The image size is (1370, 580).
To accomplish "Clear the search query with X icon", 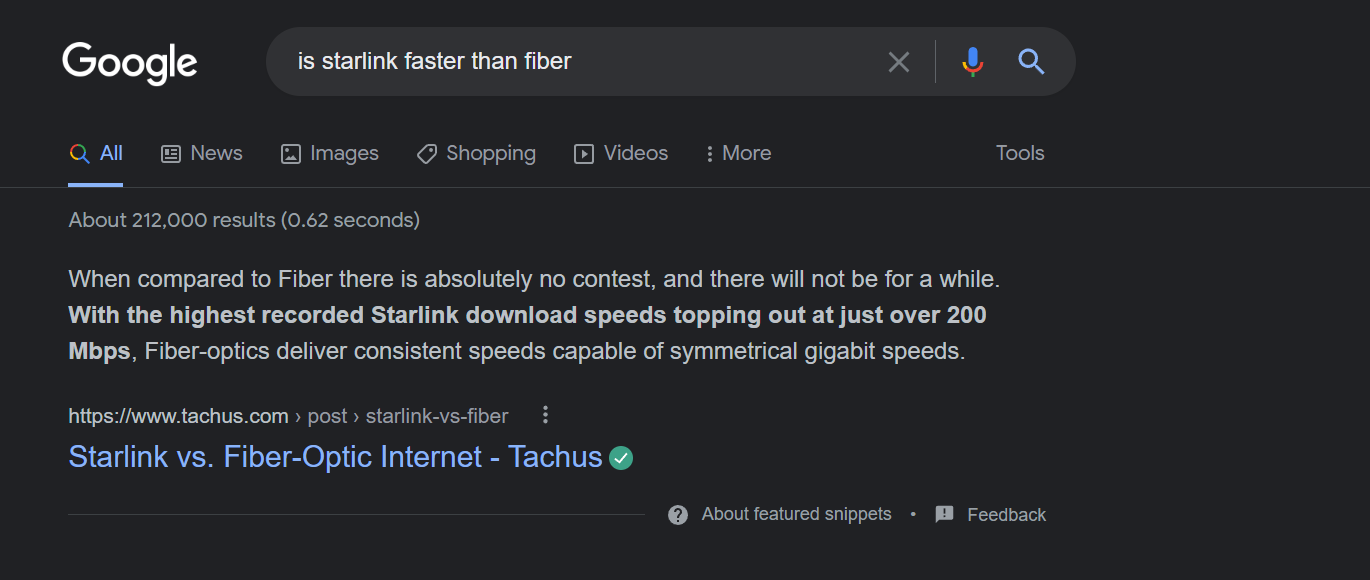I will 899,62.
